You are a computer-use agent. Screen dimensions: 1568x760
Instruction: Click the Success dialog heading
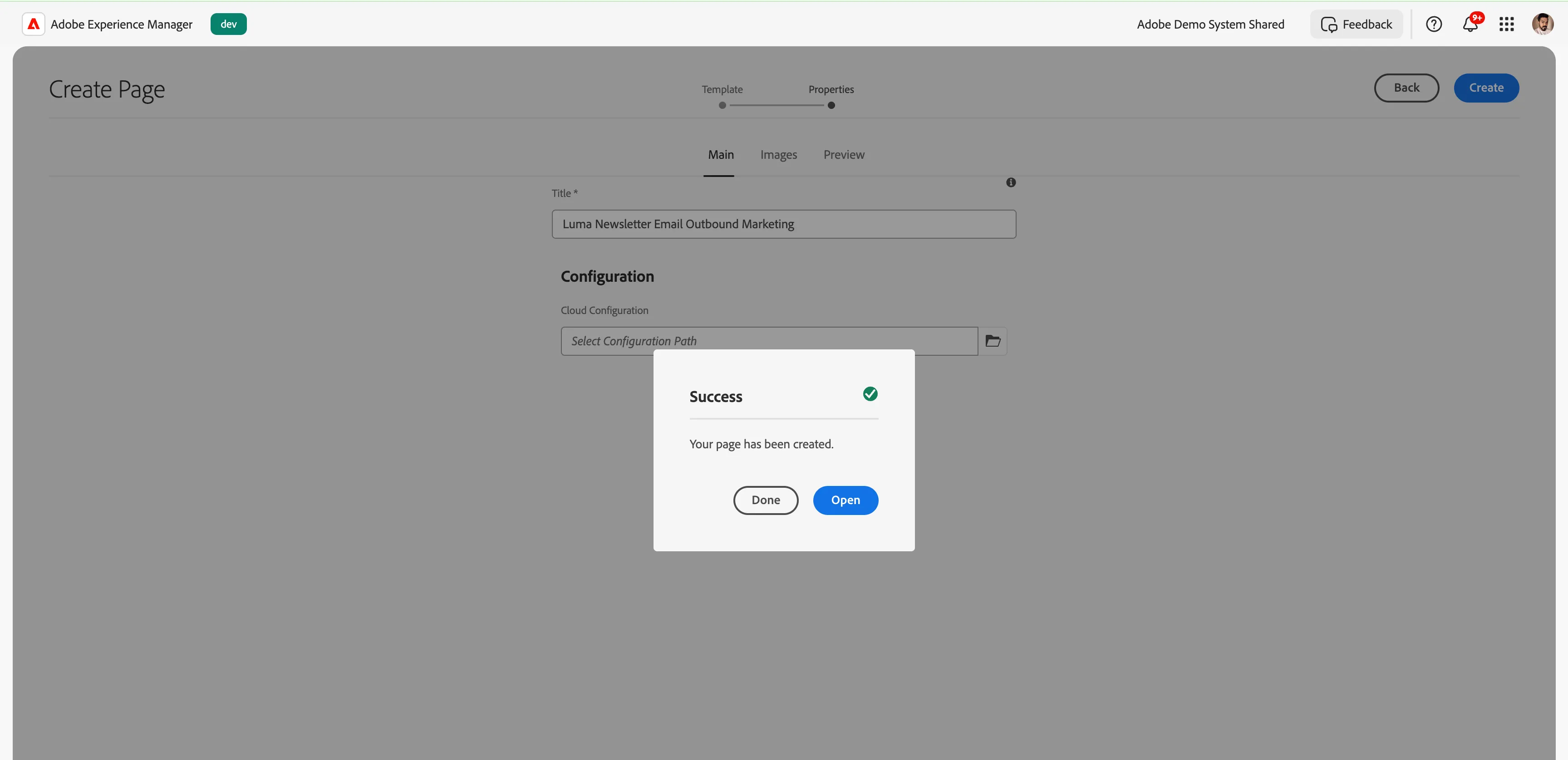pyautogui.click(x=715, y=397)
